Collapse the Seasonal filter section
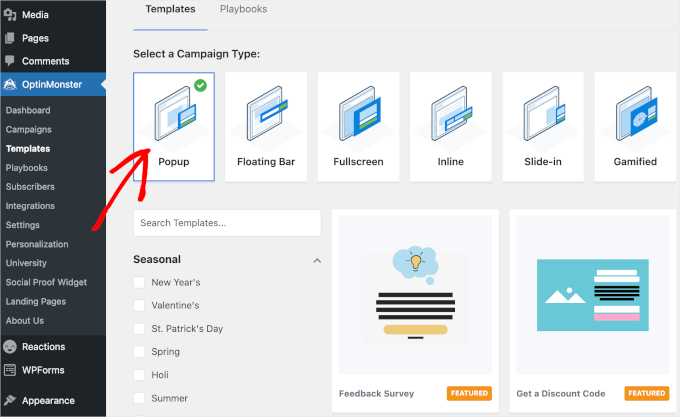The image size is (680, 417). [317, 260]
